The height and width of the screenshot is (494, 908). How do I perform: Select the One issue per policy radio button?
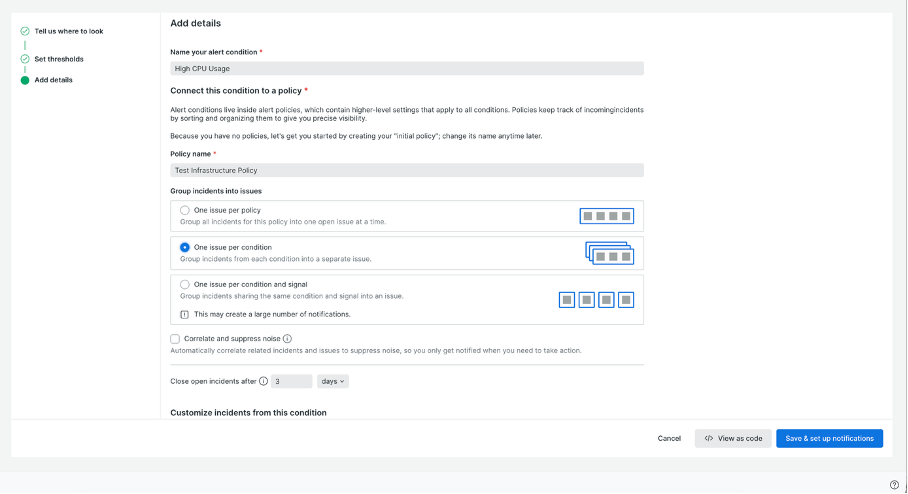pyautogui.click(x=185, y=210)
